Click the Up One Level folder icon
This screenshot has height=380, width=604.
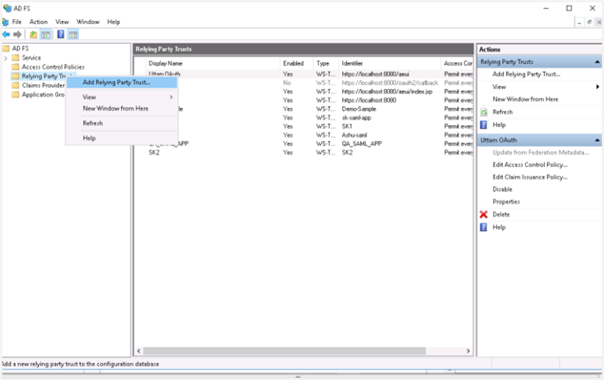[34, 35]
